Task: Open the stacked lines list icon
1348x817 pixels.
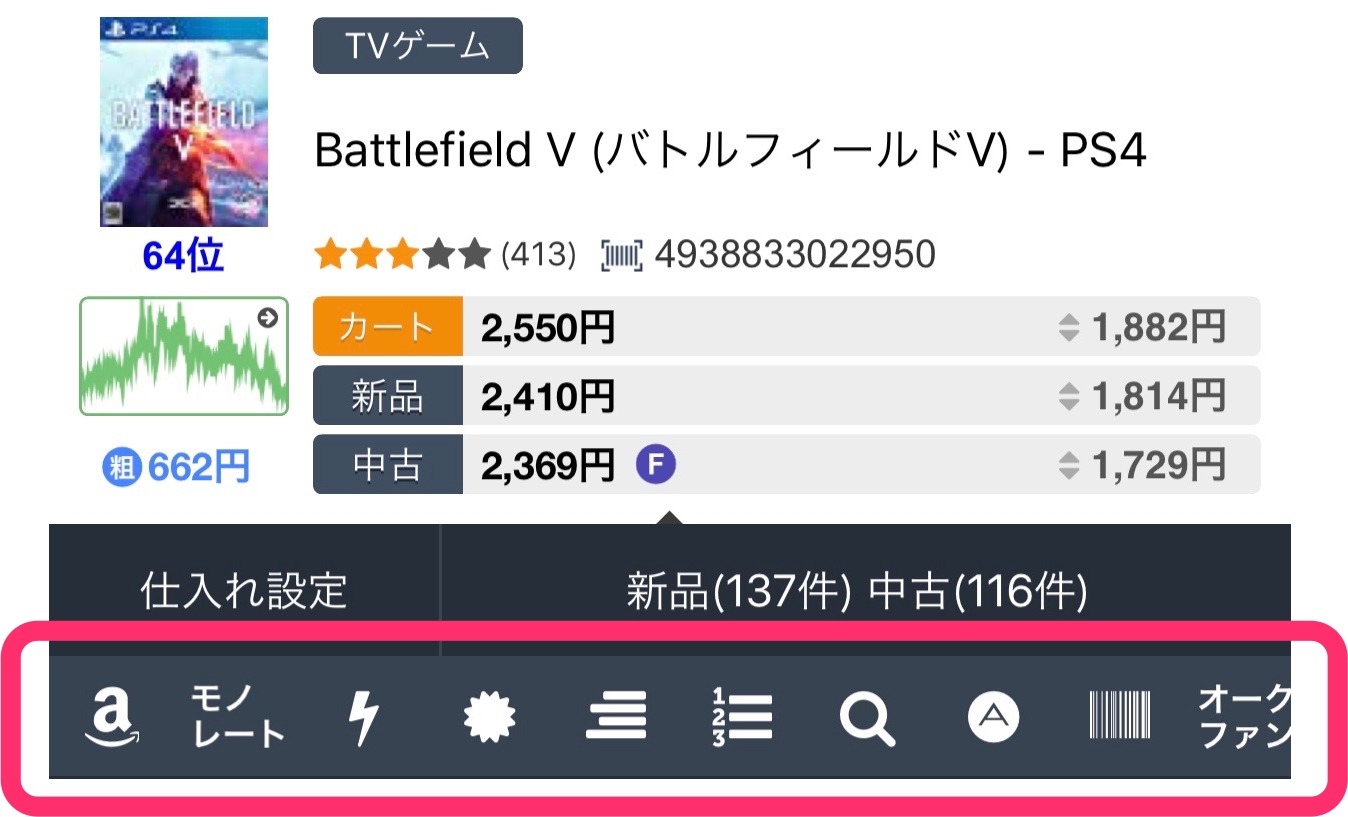Action: tap(616, 717)
